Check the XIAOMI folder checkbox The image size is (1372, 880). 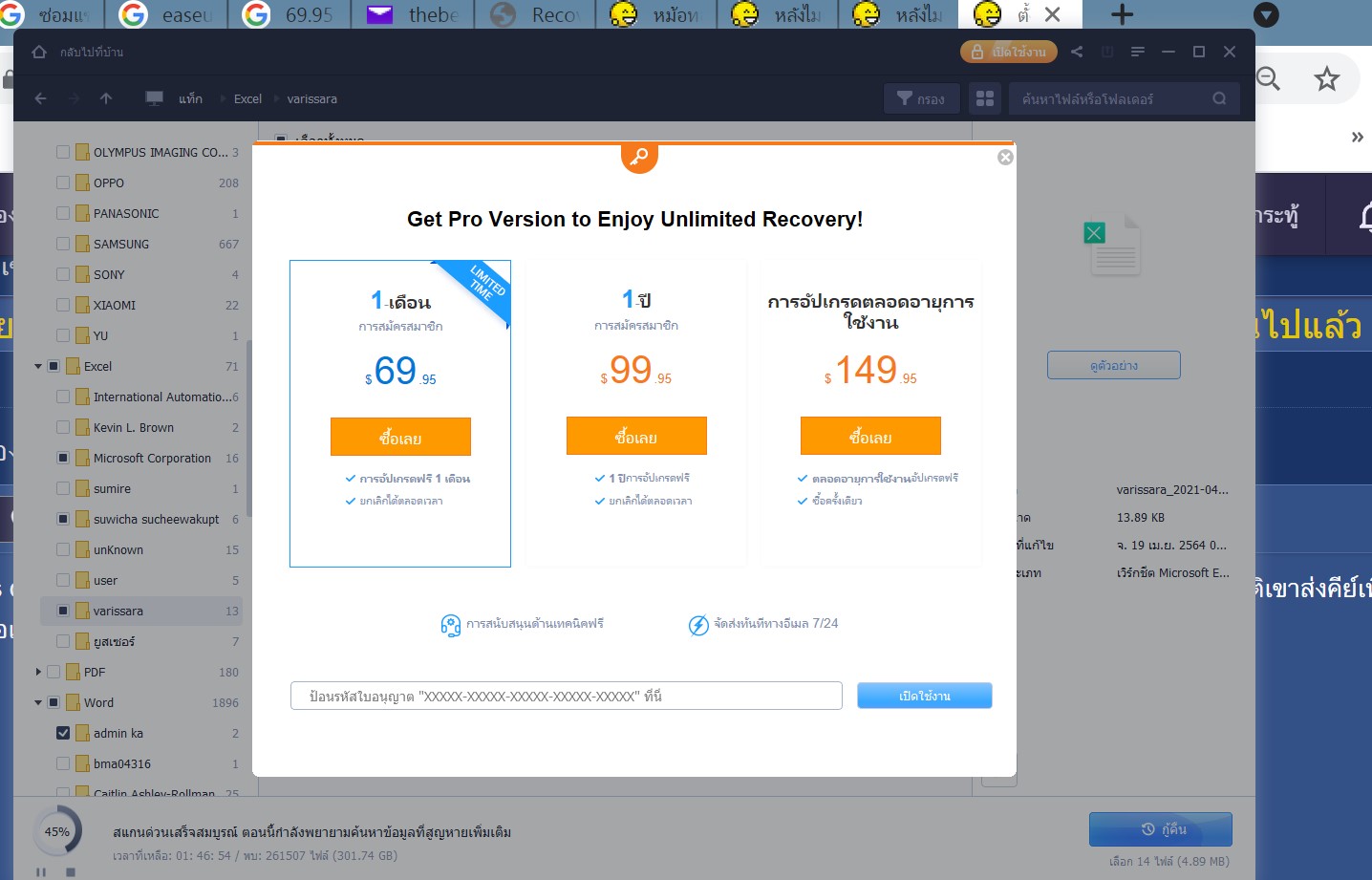pos(63,305)
